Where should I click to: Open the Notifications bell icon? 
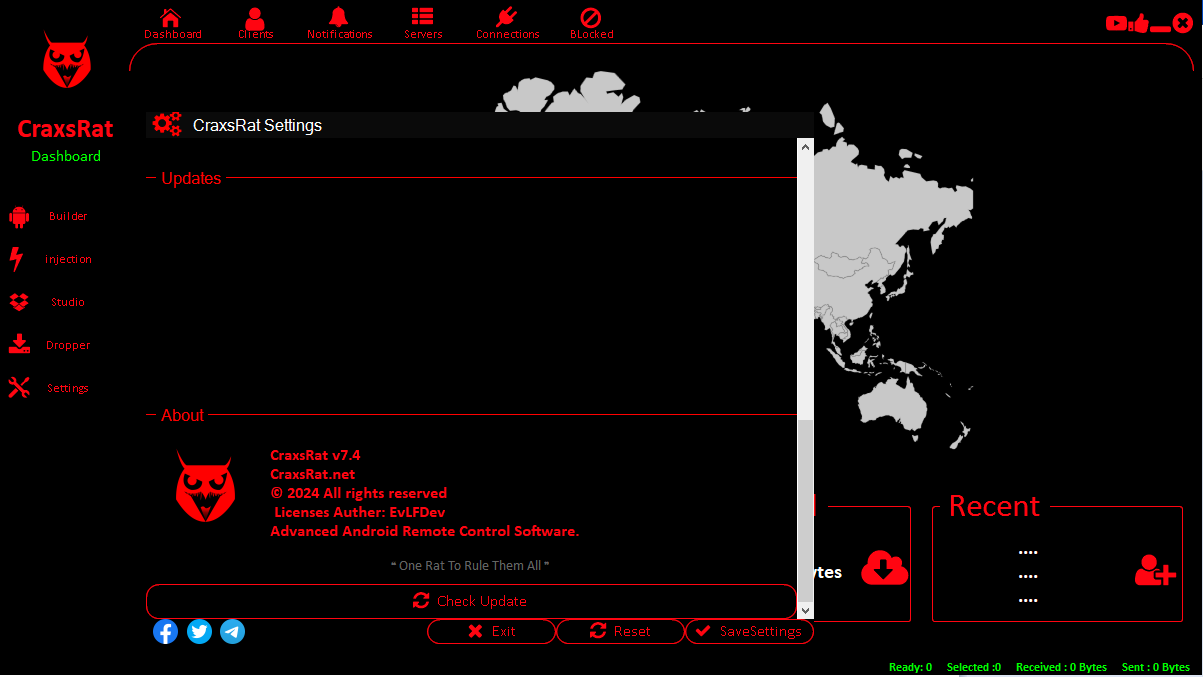point(339,18)
